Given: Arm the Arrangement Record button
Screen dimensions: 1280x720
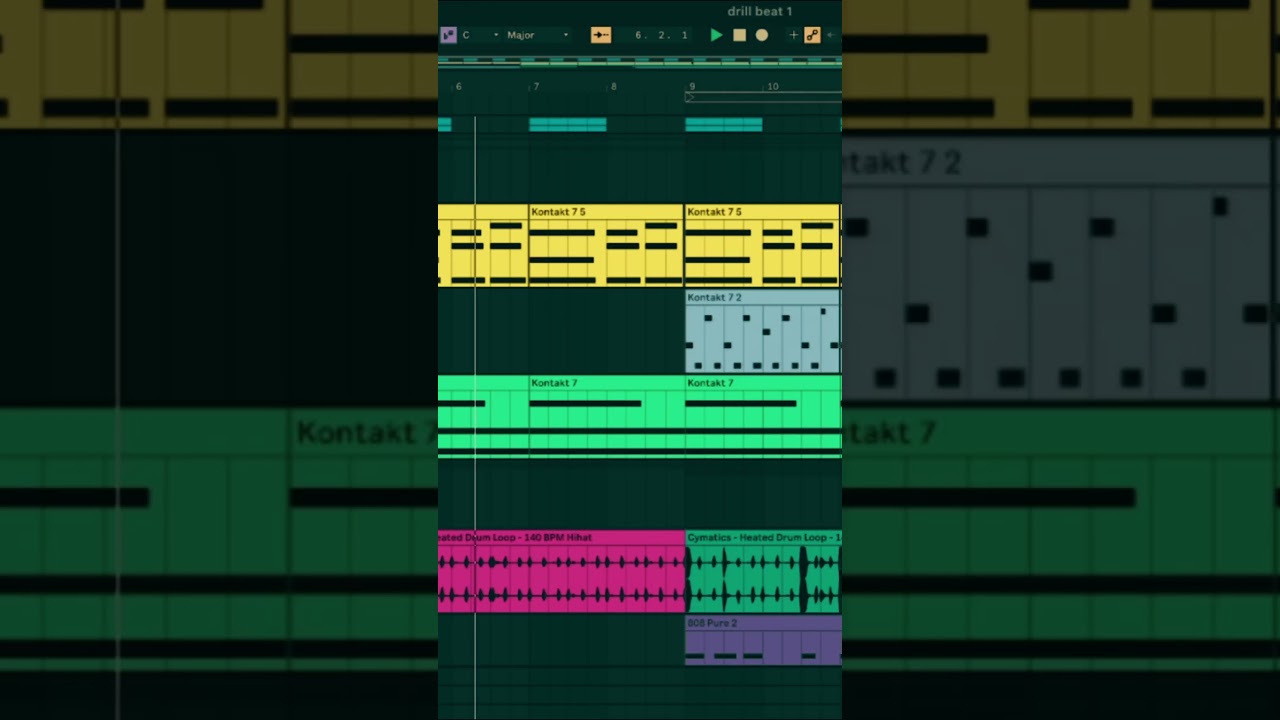Looking at the screenshot, I should [x=761, y=35].
